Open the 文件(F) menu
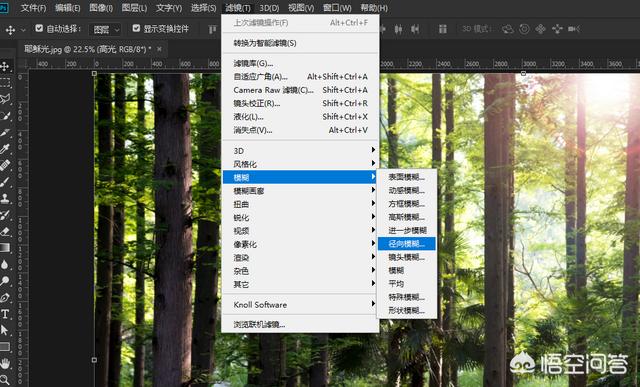The image size is (640, 387). 33,8
